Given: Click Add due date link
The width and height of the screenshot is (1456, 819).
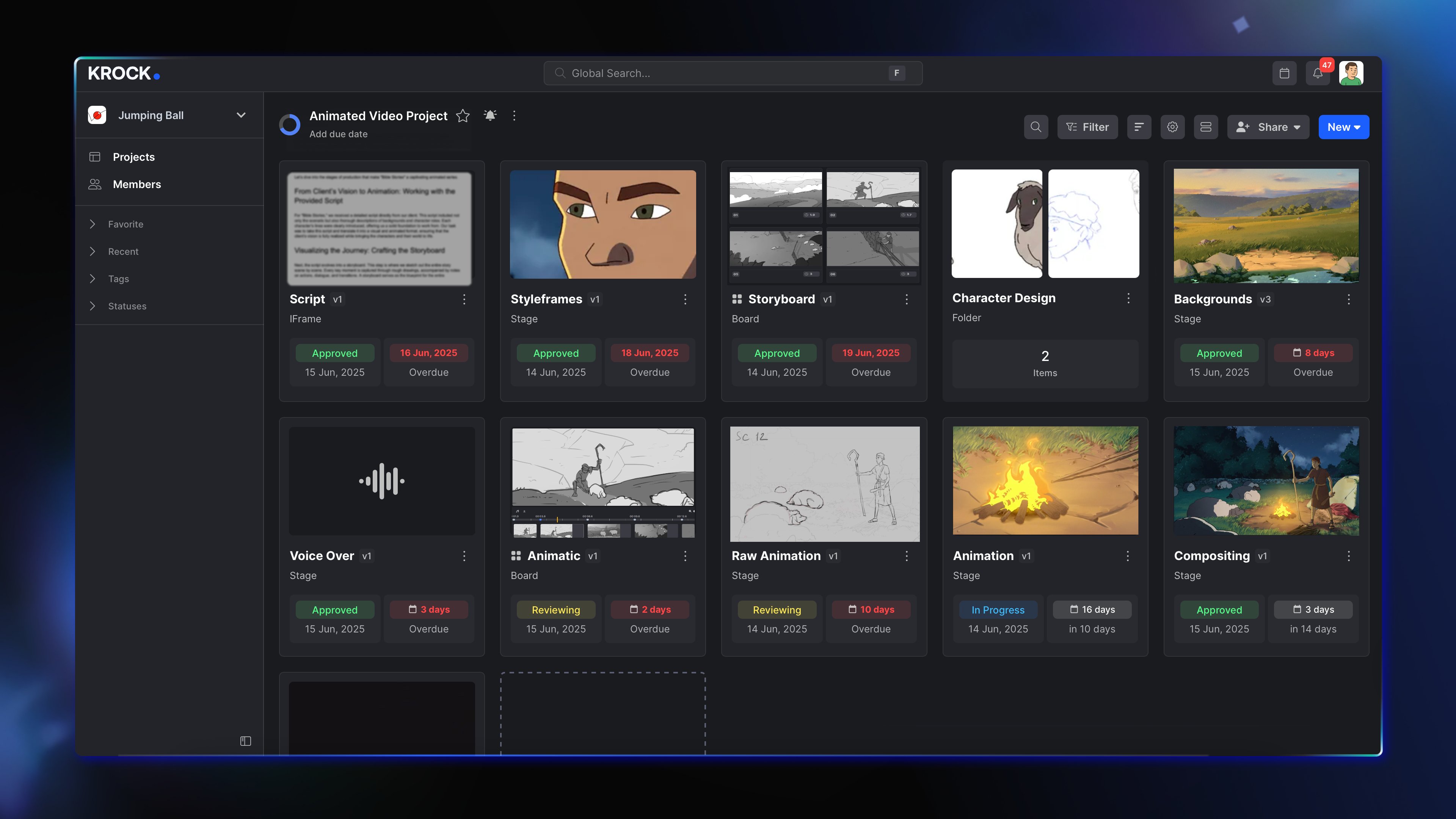Looking at the screenshot, I should pyautogui.click(x=338, y=135).
